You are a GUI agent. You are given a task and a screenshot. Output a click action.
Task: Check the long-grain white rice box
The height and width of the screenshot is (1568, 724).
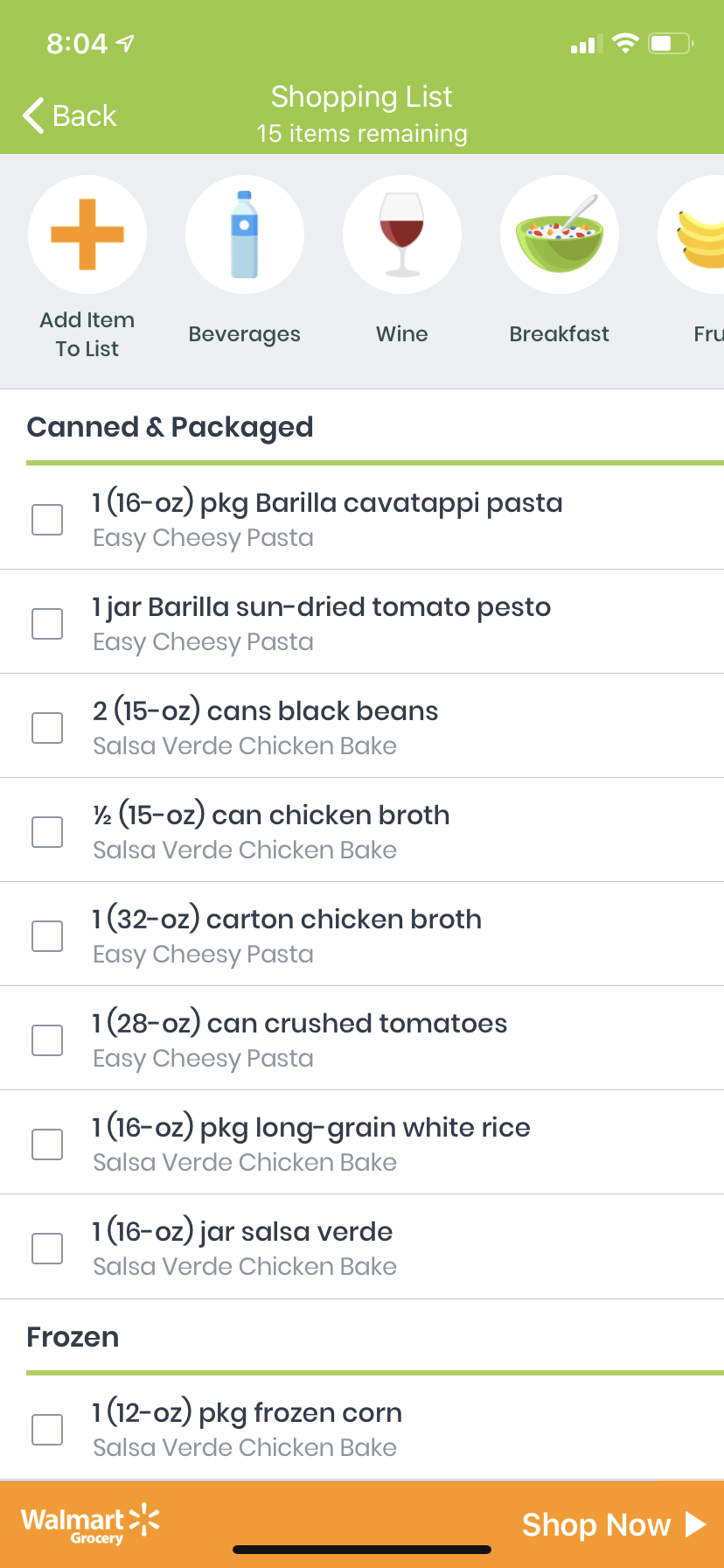click(x=47, y=1144)
